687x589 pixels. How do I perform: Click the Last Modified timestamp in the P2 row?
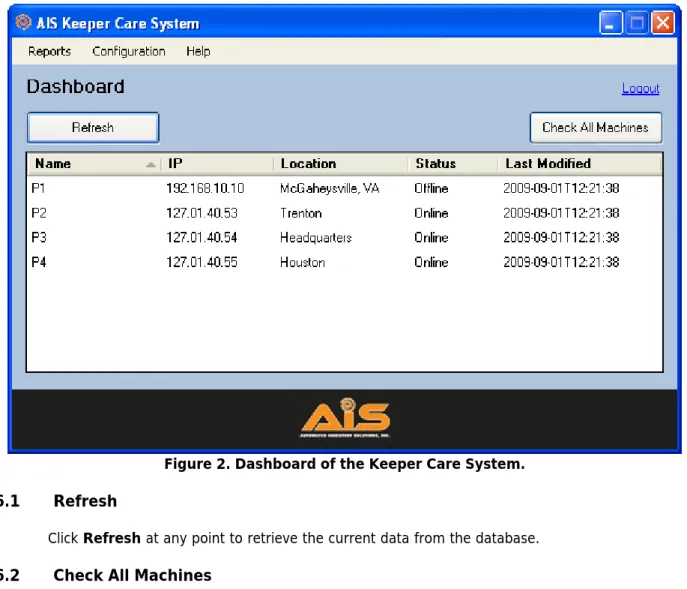click(561, 213)
